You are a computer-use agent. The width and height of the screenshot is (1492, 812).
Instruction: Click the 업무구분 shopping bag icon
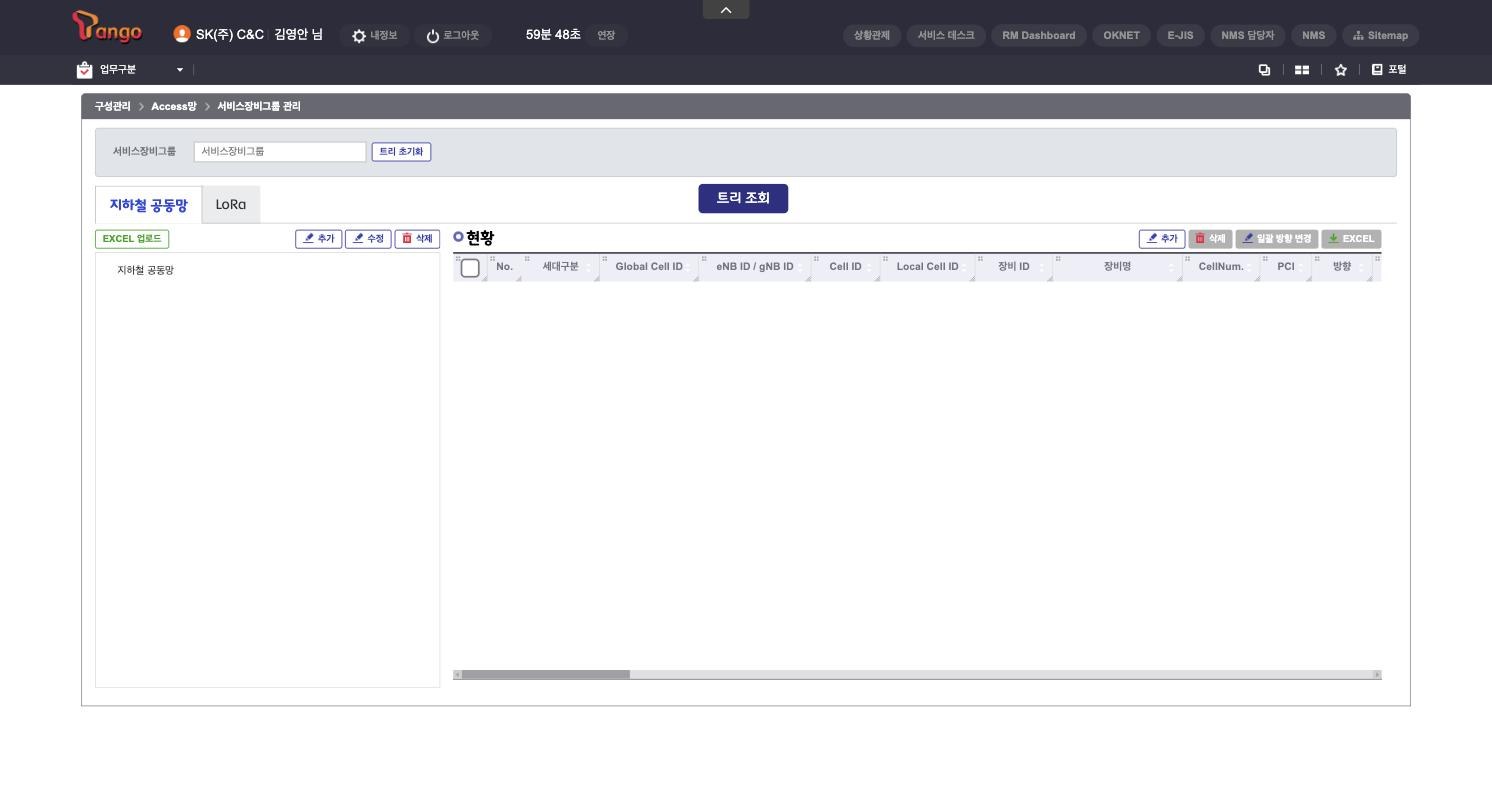tap(85, 70)
